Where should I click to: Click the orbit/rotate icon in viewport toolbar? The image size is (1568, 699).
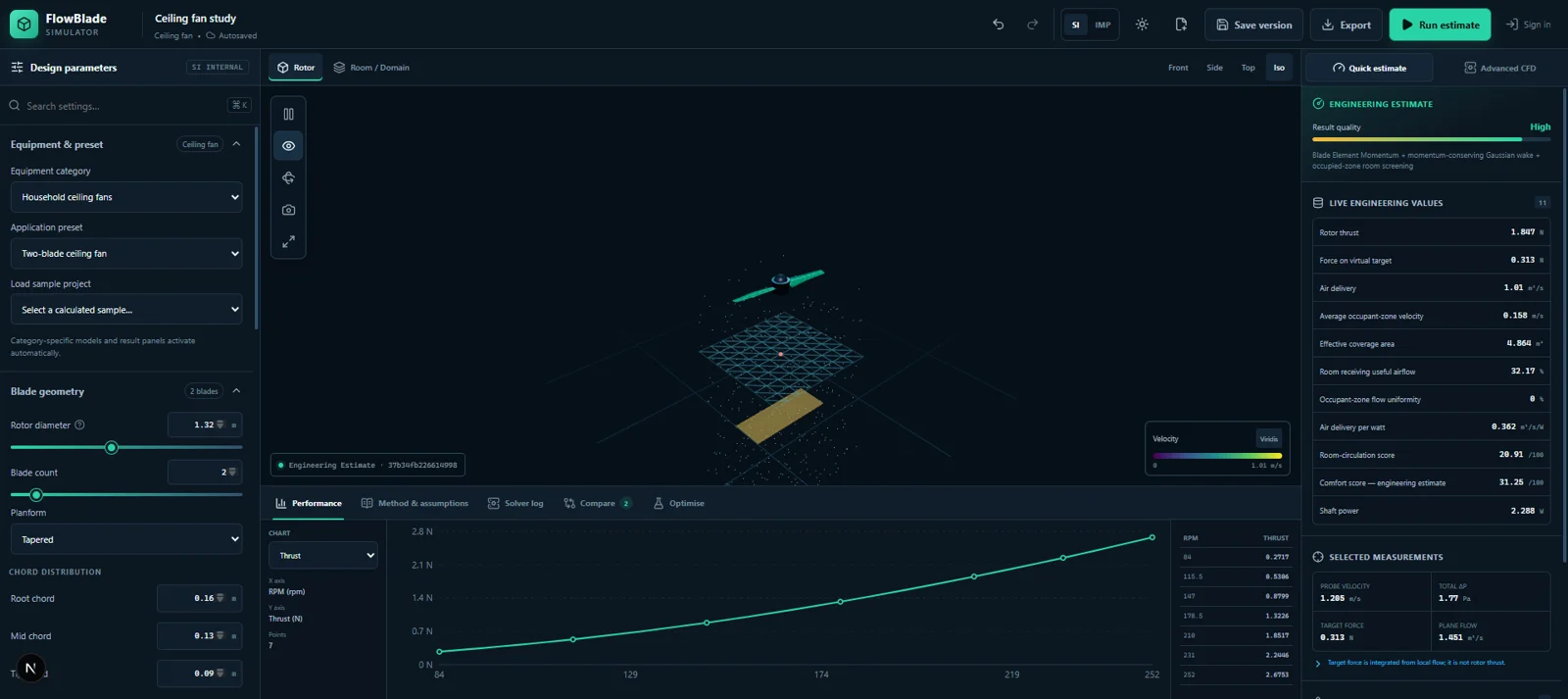288,177
